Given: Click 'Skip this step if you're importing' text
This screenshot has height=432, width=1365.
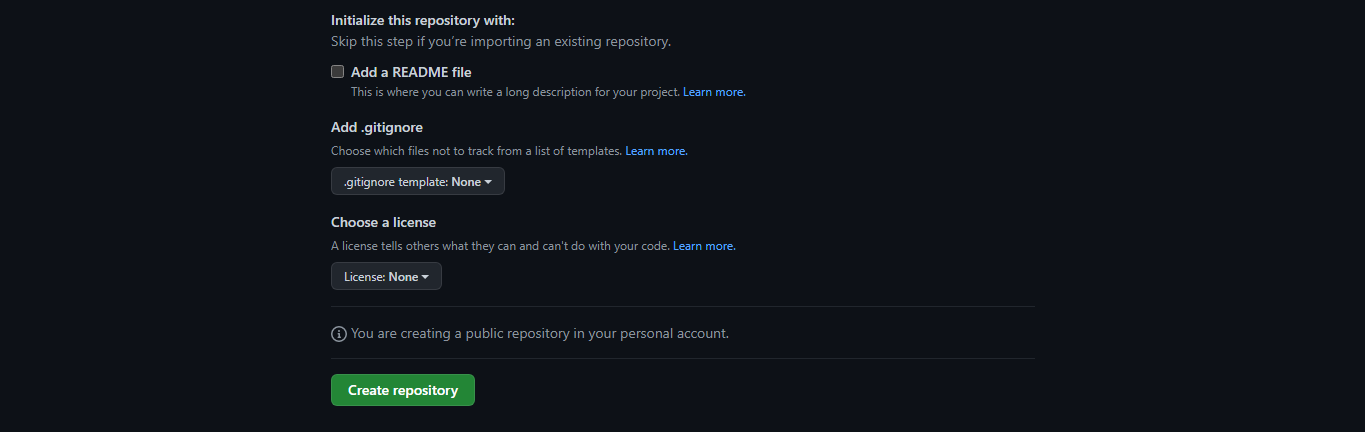Looking at the screenshot, I should pos(501,42).
